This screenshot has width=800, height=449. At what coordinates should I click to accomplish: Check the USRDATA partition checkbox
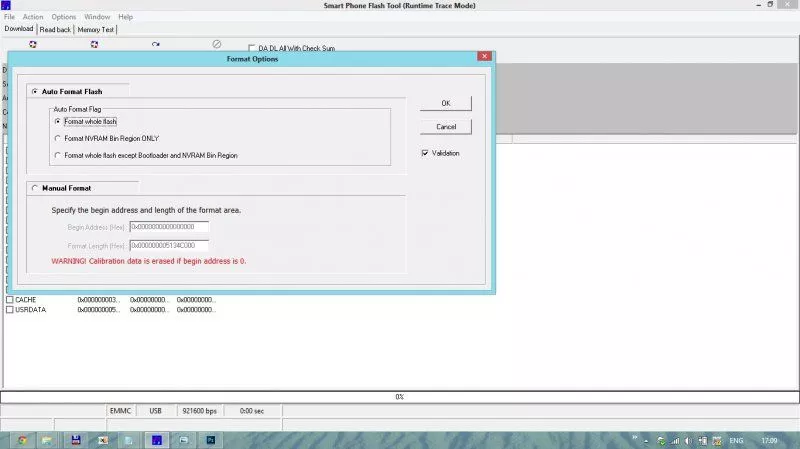[x=10, y=310]
